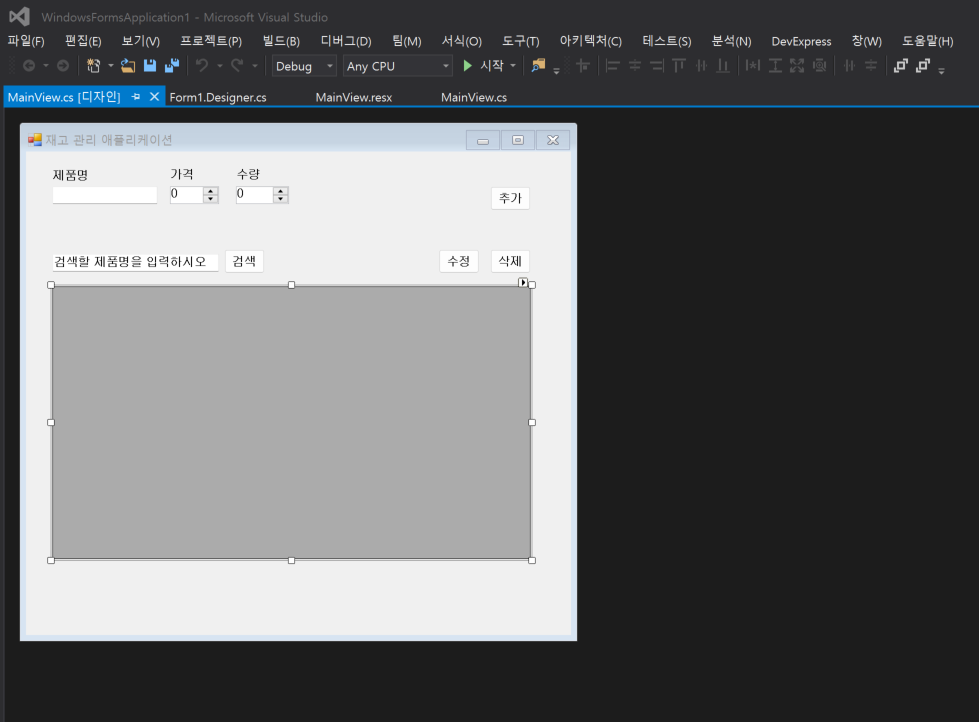This screenshot has height=722, width=979.
Task: Open the 파일(F) menu
Action: click(x=26, y=41)
